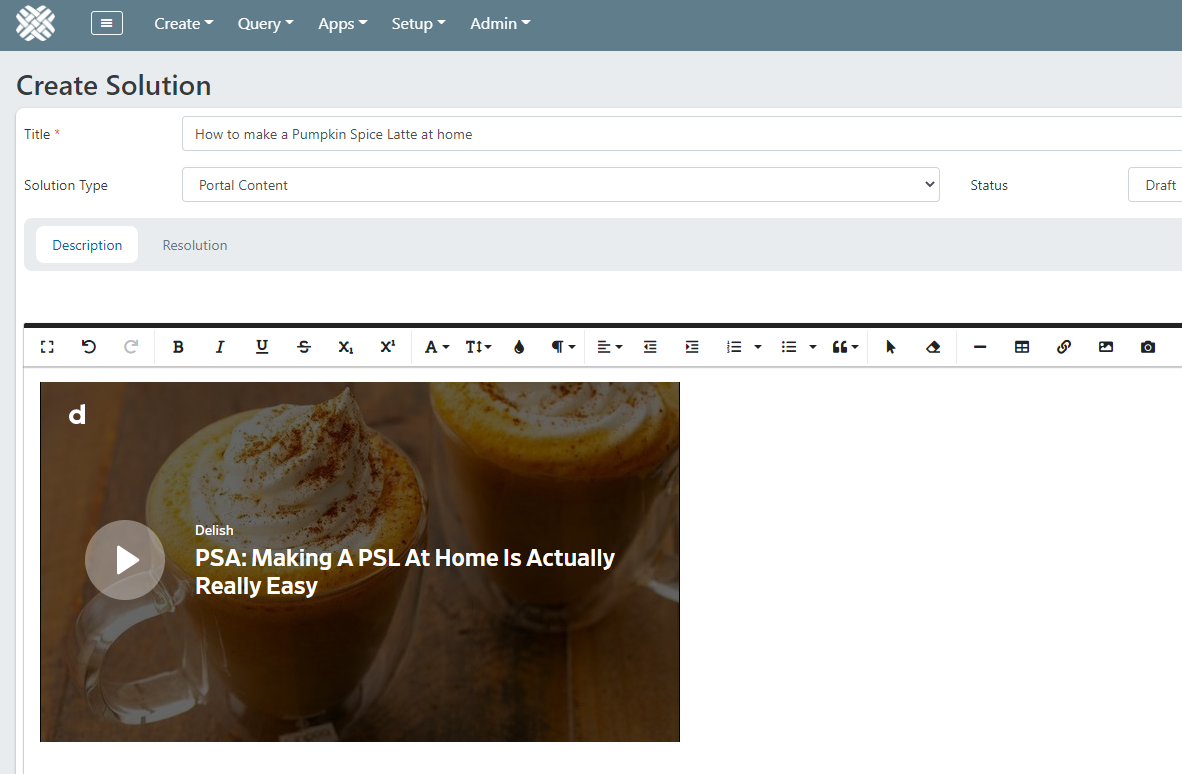Viewport: 1182px width, 774px height.
Task: Toggle bold formatting
Action: (178, 347)
